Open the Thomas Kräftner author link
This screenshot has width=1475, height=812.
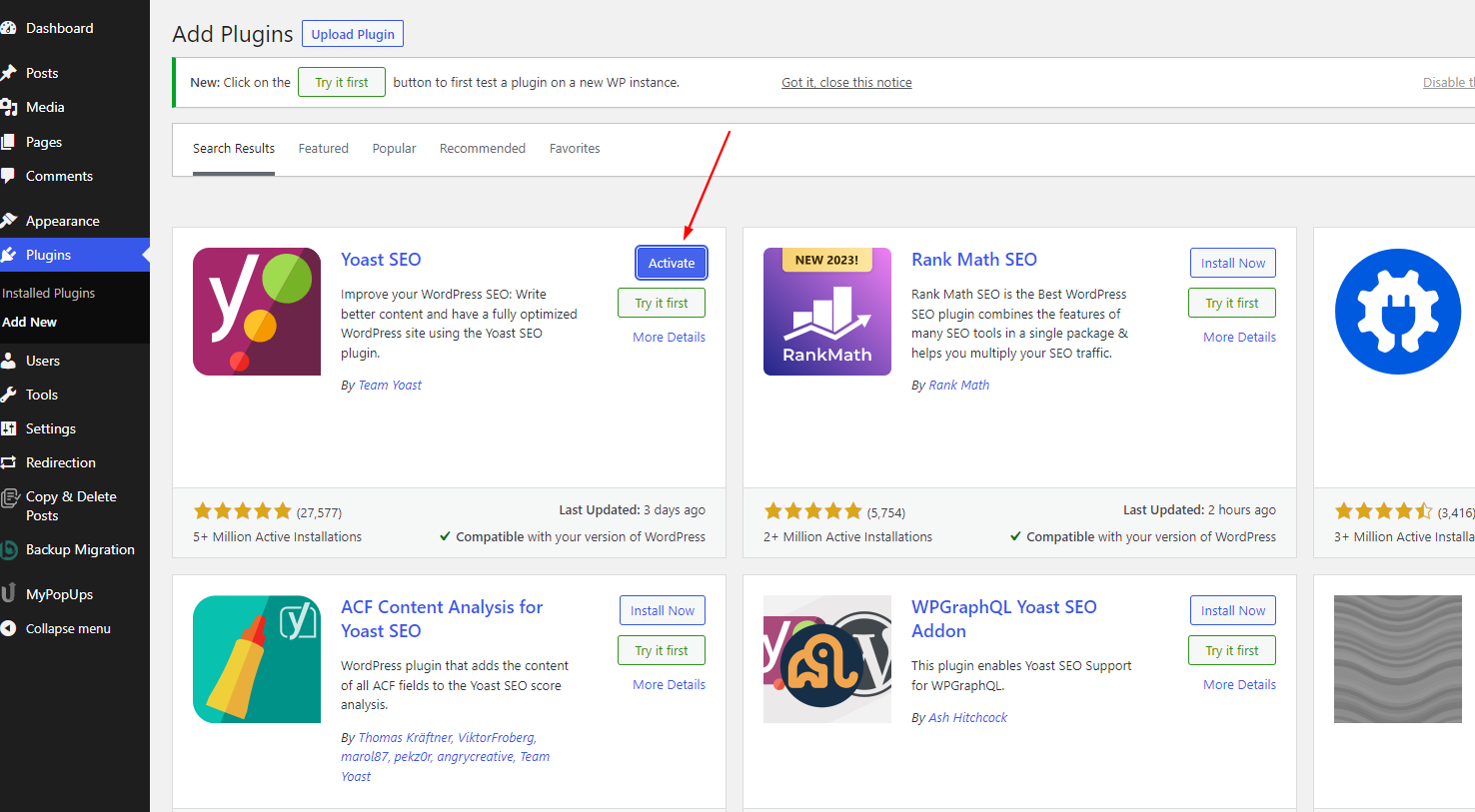click(x=405, y=737)
